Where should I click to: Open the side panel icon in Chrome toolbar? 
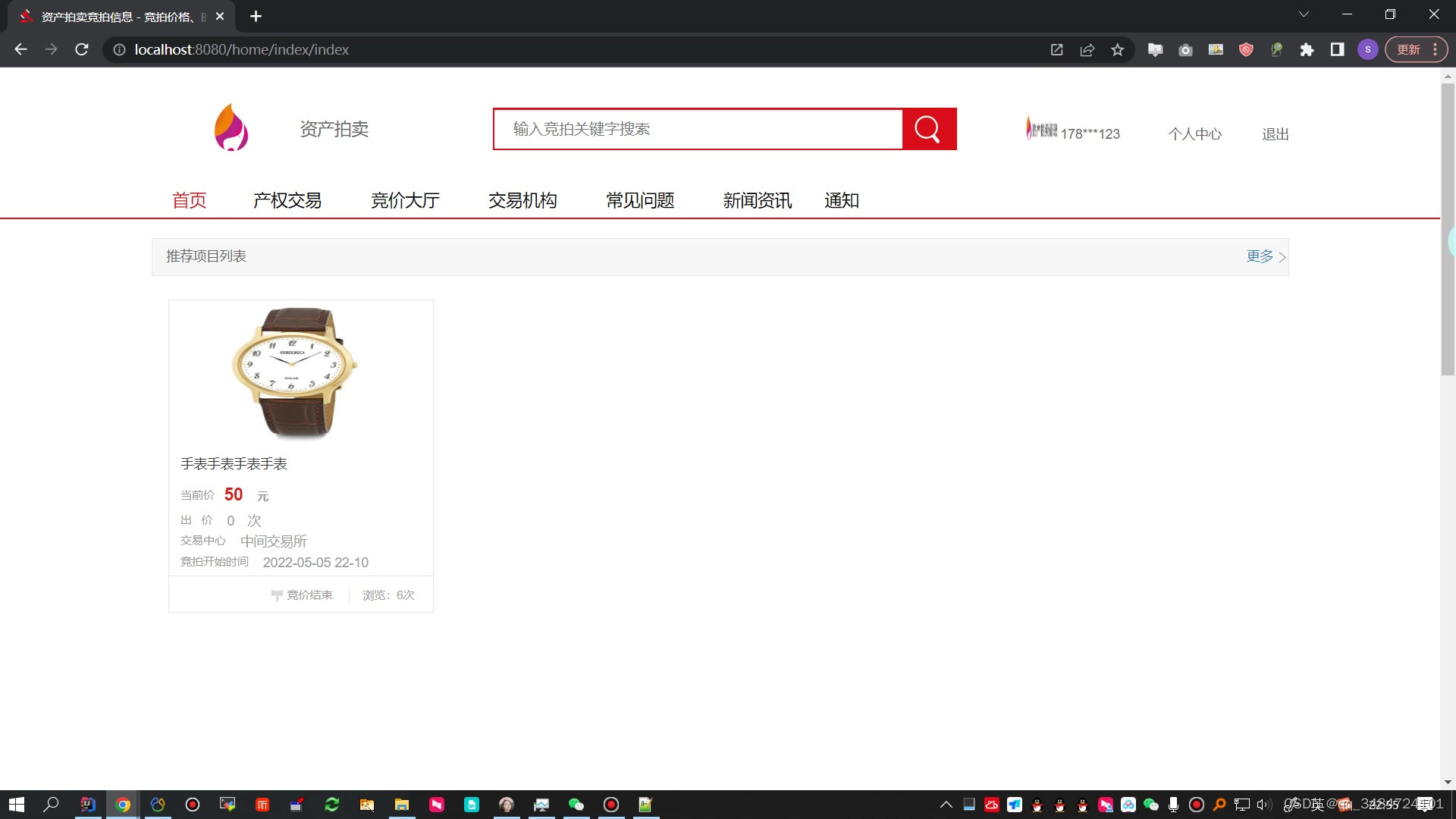[x=1337, y=50]
